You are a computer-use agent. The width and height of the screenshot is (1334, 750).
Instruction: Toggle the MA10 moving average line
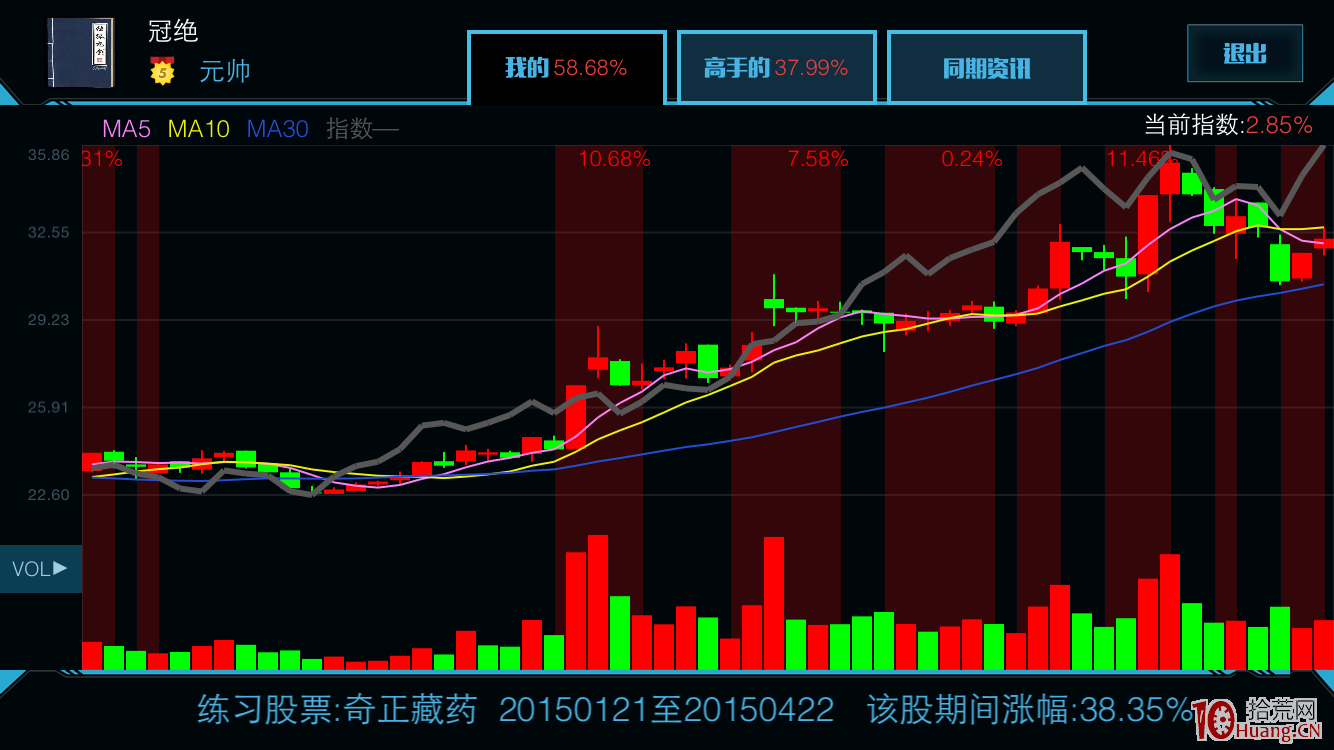[198, 130]
